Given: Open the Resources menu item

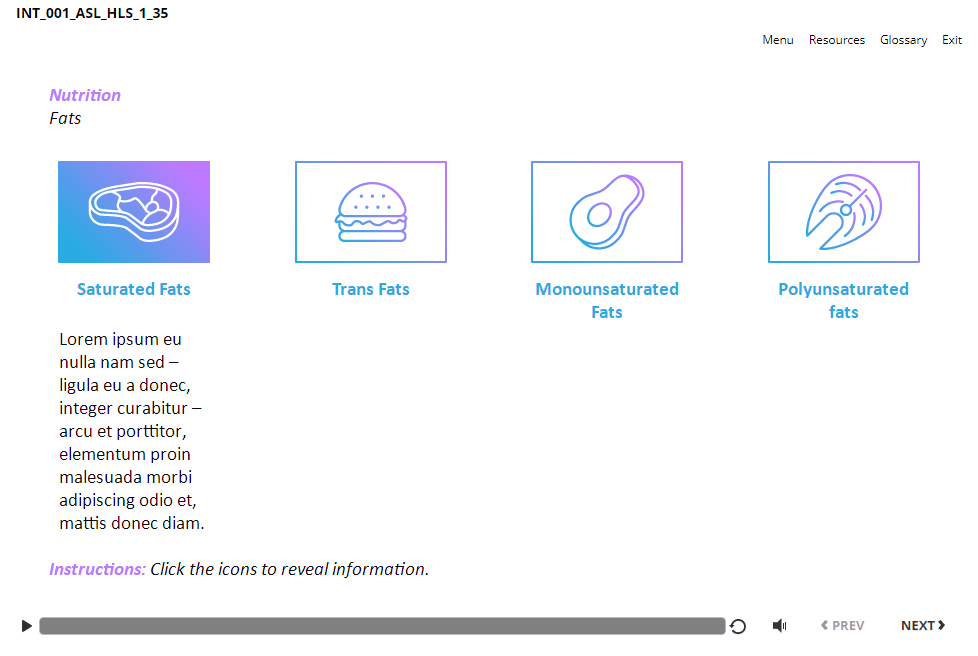Looking at the screenshot, I should coord(837,40).
